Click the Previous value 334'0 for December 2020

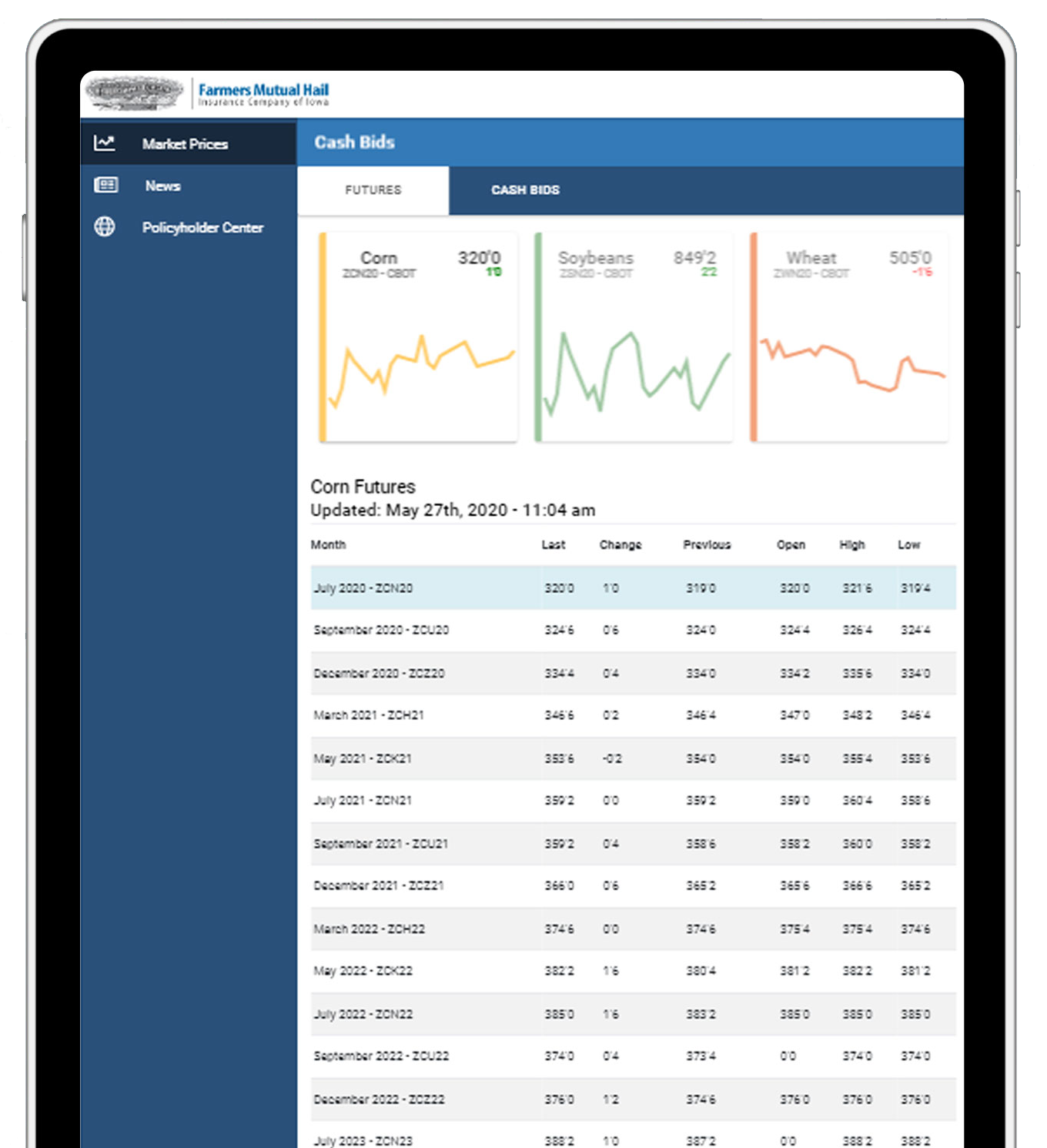701,674
